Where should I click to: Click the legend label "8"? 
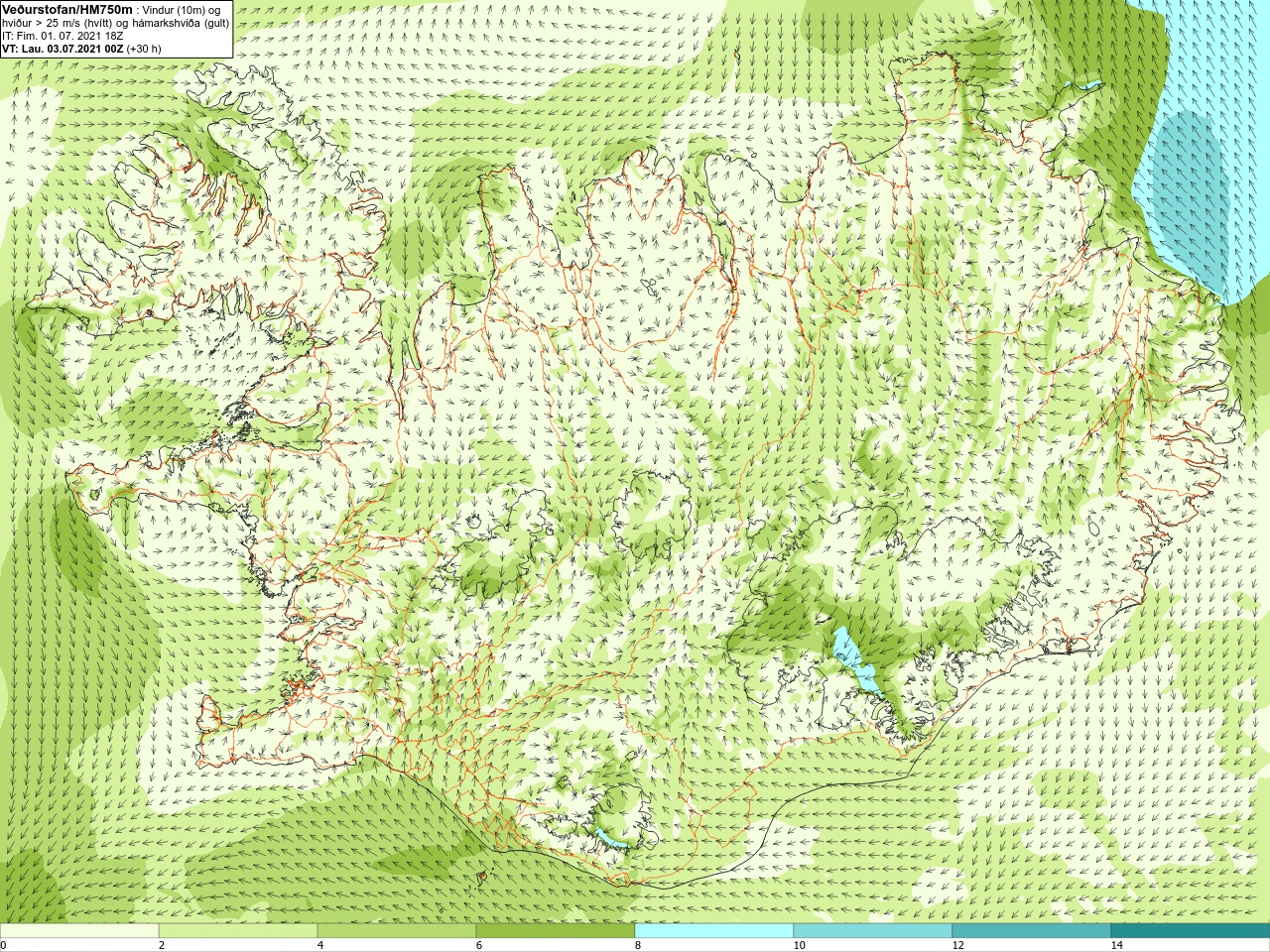pyautogui.click(x=637, y=945)
